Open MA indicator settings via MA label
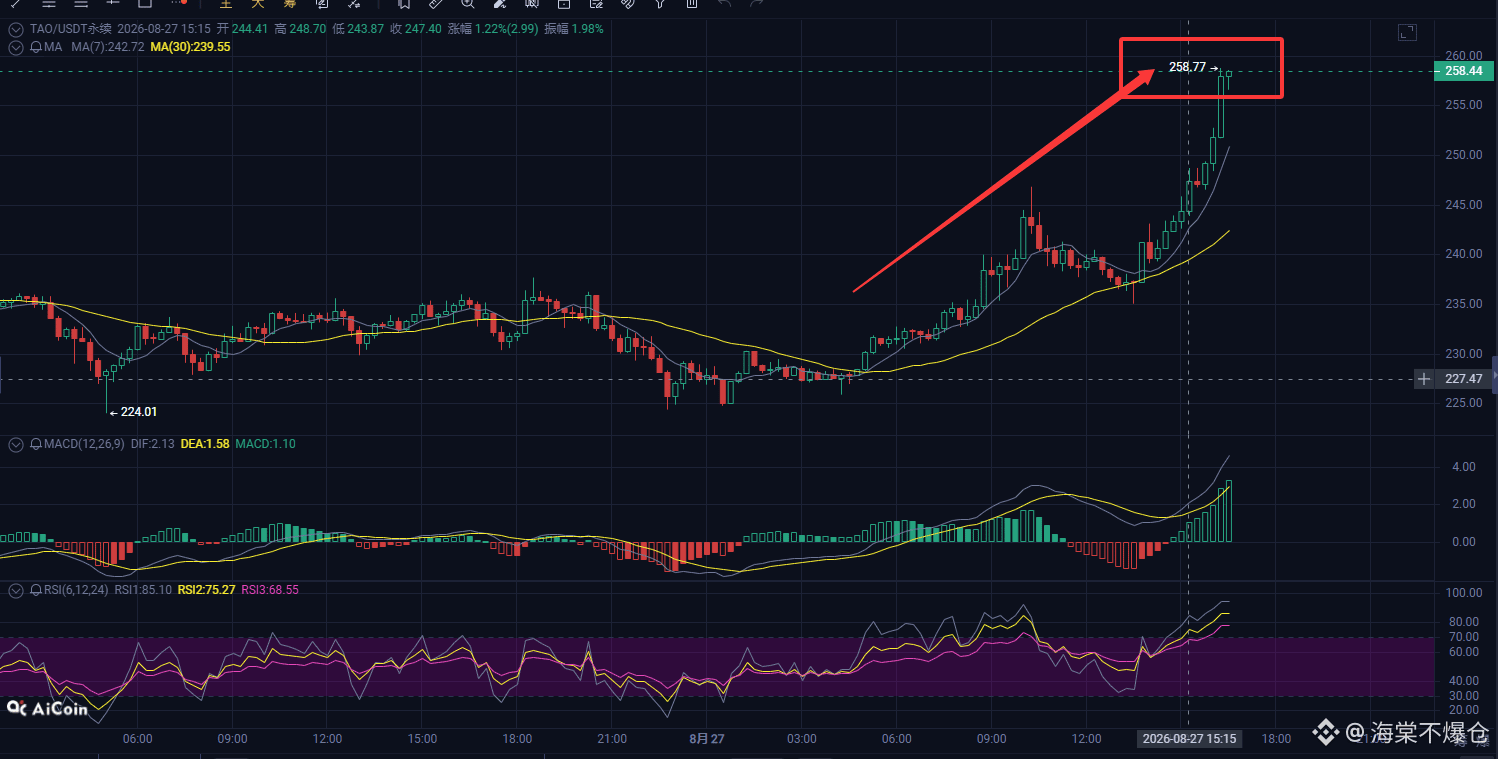This screenshot has height=759, width=1498. pyautogui.click(x=53, y=46)
